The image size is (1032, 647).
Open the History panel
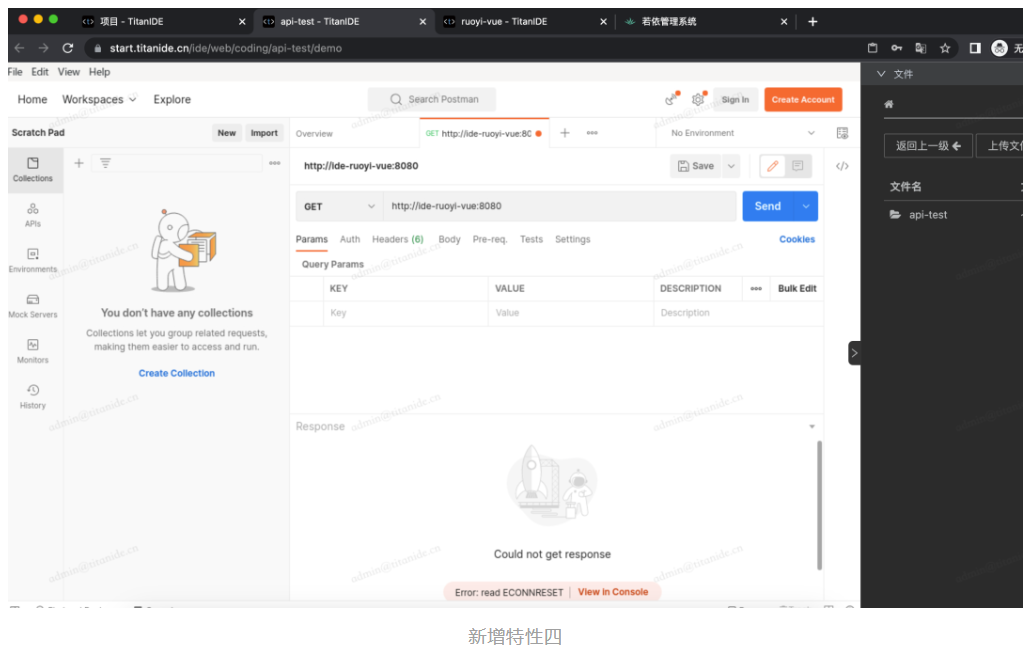33,395
